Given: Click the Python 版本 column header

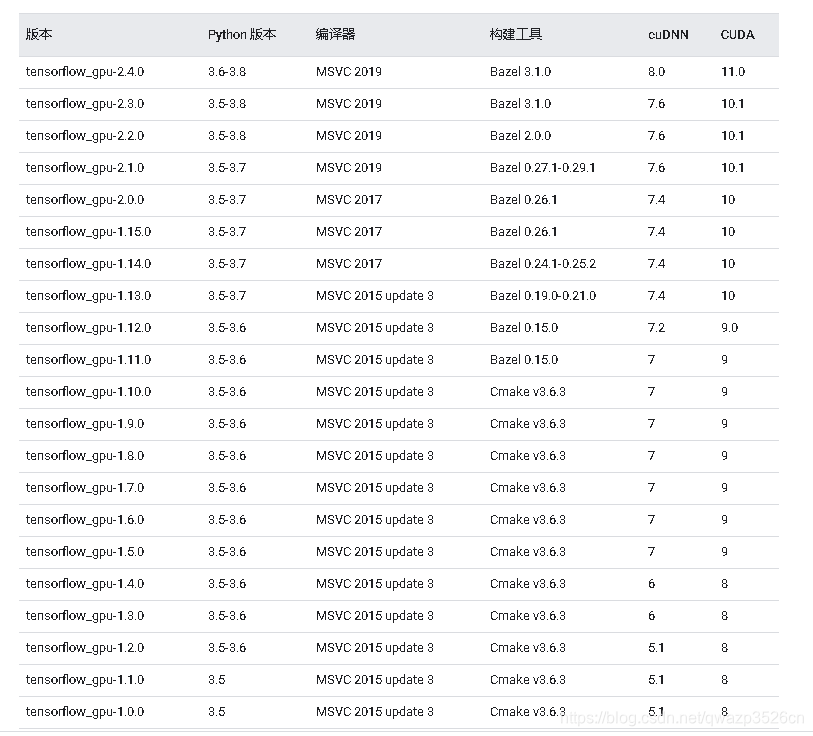Looking at the screenshot, I should [242, 35].
